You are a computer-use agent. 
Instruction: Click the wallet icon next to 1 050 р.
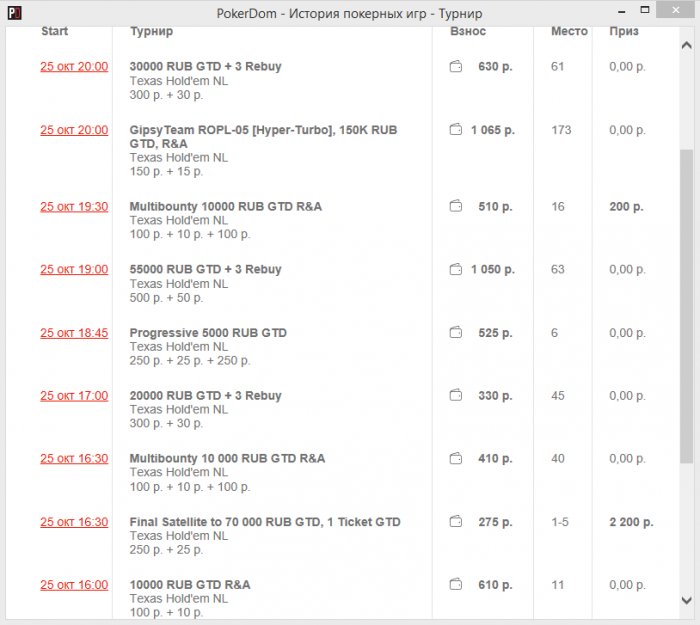point(456,270)
